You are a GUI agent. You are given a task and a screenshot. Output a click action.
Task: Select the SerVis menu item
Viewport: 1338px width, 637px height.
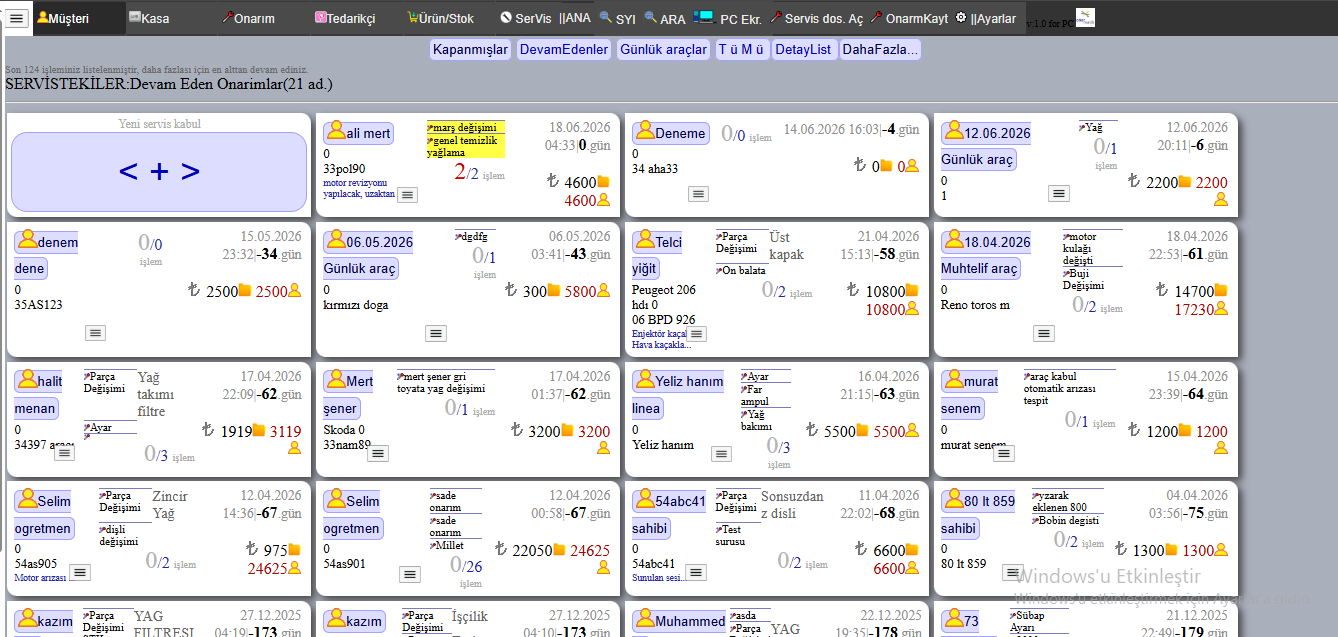tap(526, 18)
